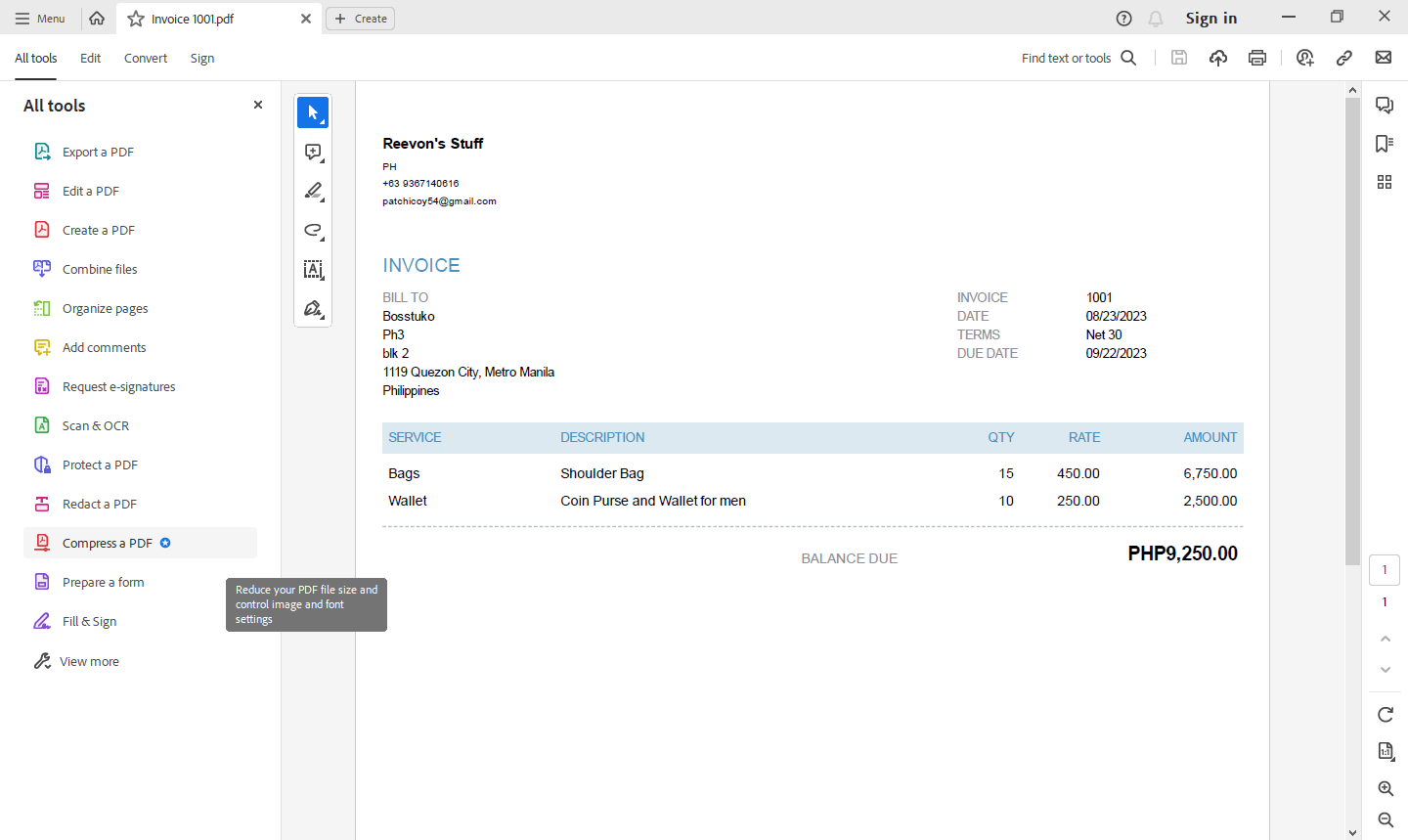Open the bookmarks panel icon
The width and height of the screenshot is (1408, 840).
point(1384,144)
